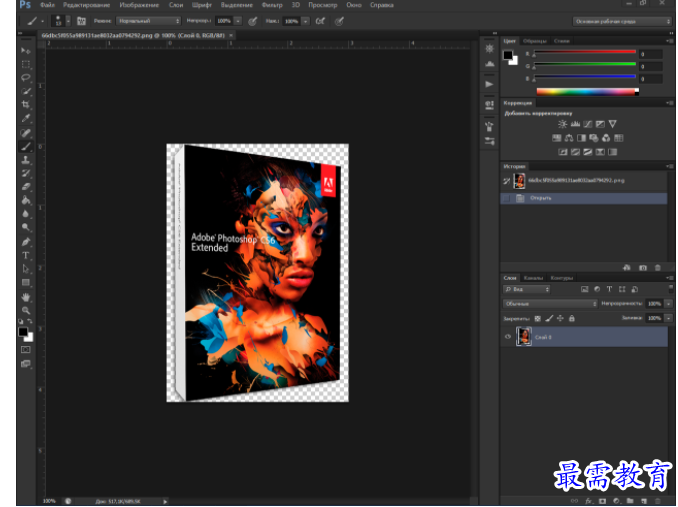Select the Hand tool
The width and height of the screenshot is (678, 507).
(x=26, y=297)
